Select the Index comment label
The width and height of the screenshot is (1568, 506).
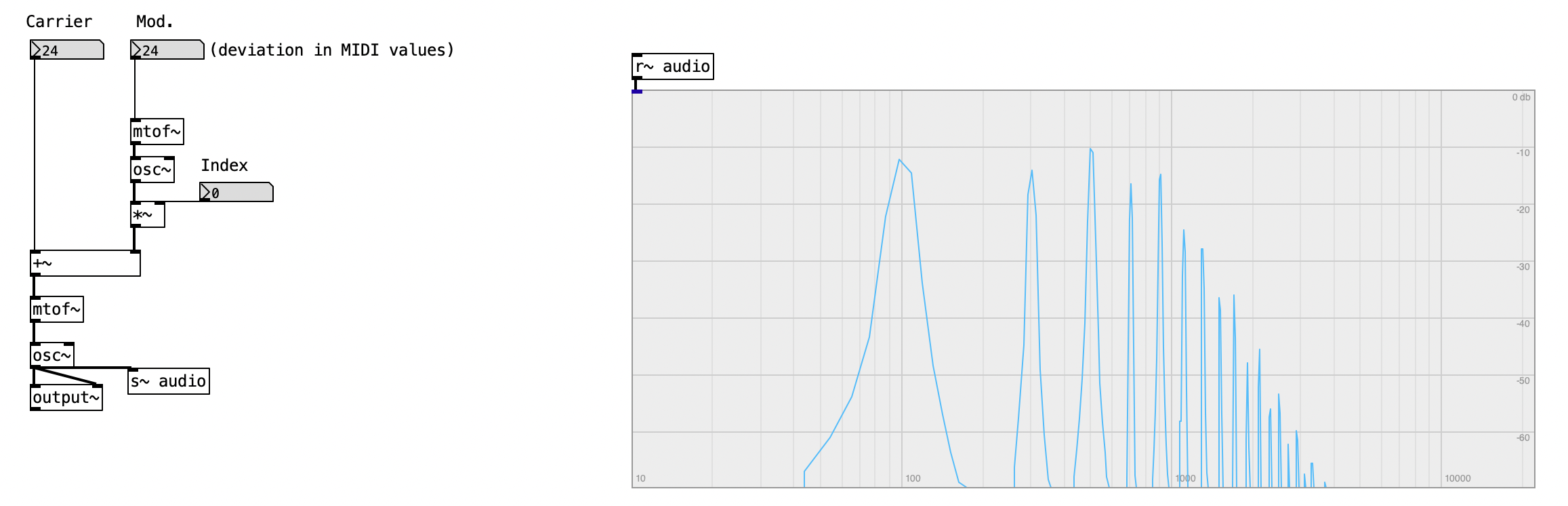point(224,166)
